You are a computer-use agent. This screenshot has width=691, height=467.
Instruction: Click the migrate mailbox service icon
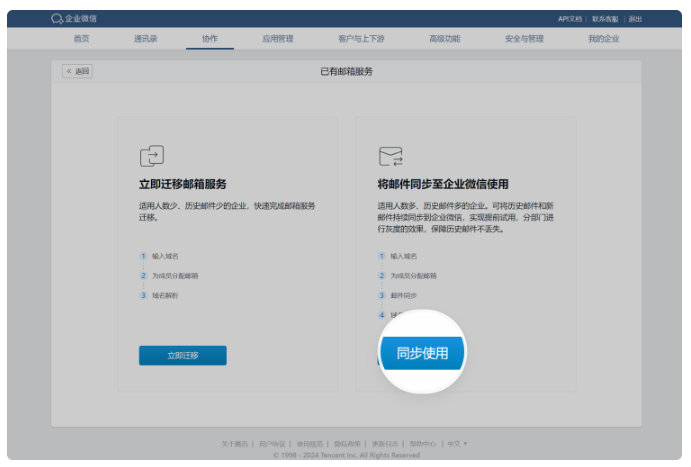point(151,156)
